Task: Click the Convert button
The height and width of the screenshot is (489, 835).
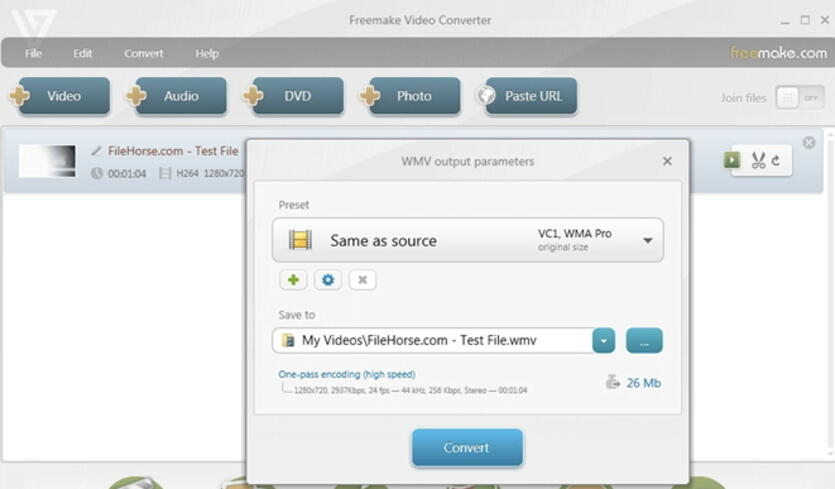Action: 467,447
